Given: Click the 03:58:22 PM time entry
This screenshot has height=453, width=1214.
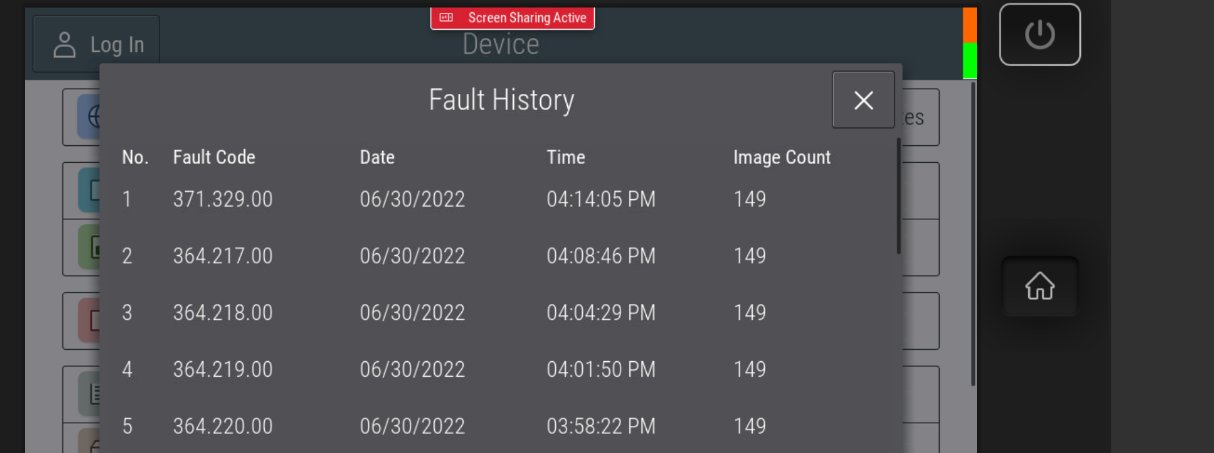Looking at the screenshot, I should (600, 427).
